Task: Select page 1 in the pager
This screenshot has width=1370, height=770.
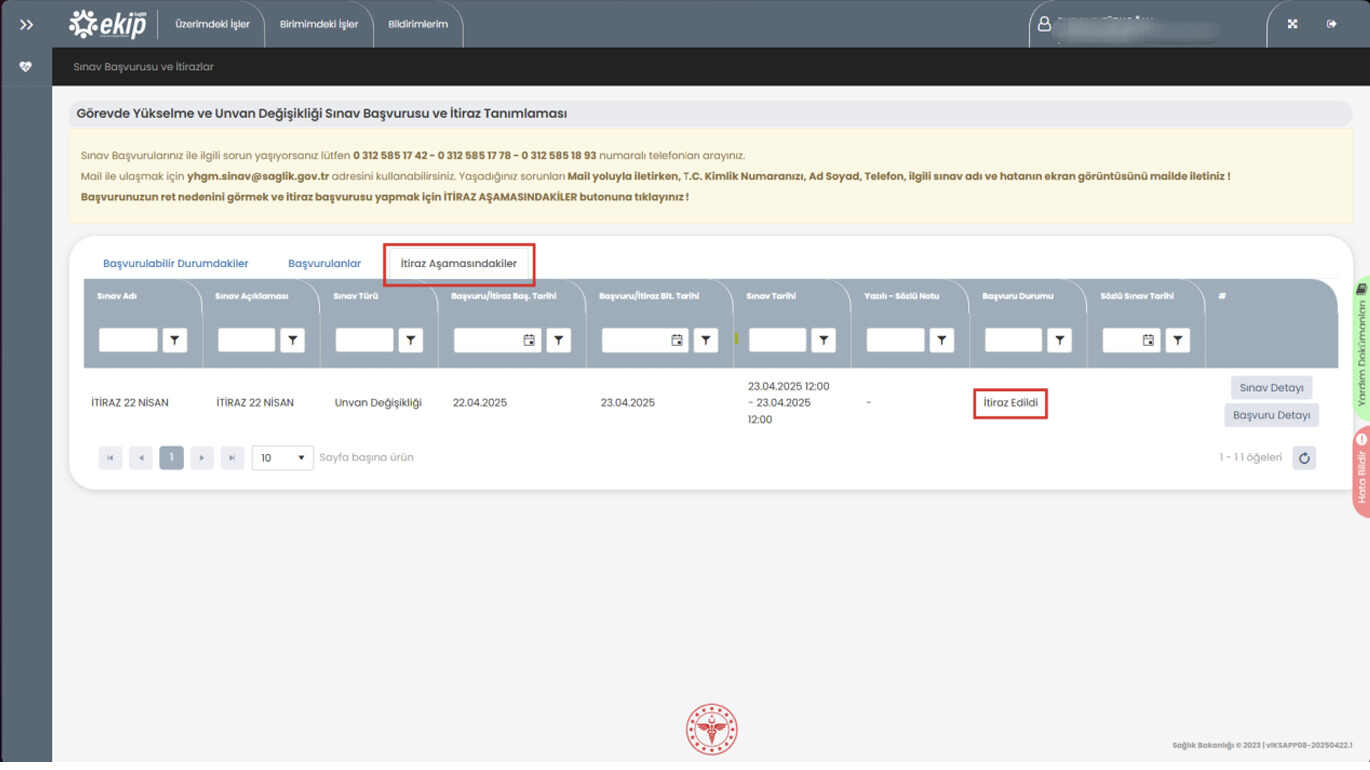Action: [171, 458]
